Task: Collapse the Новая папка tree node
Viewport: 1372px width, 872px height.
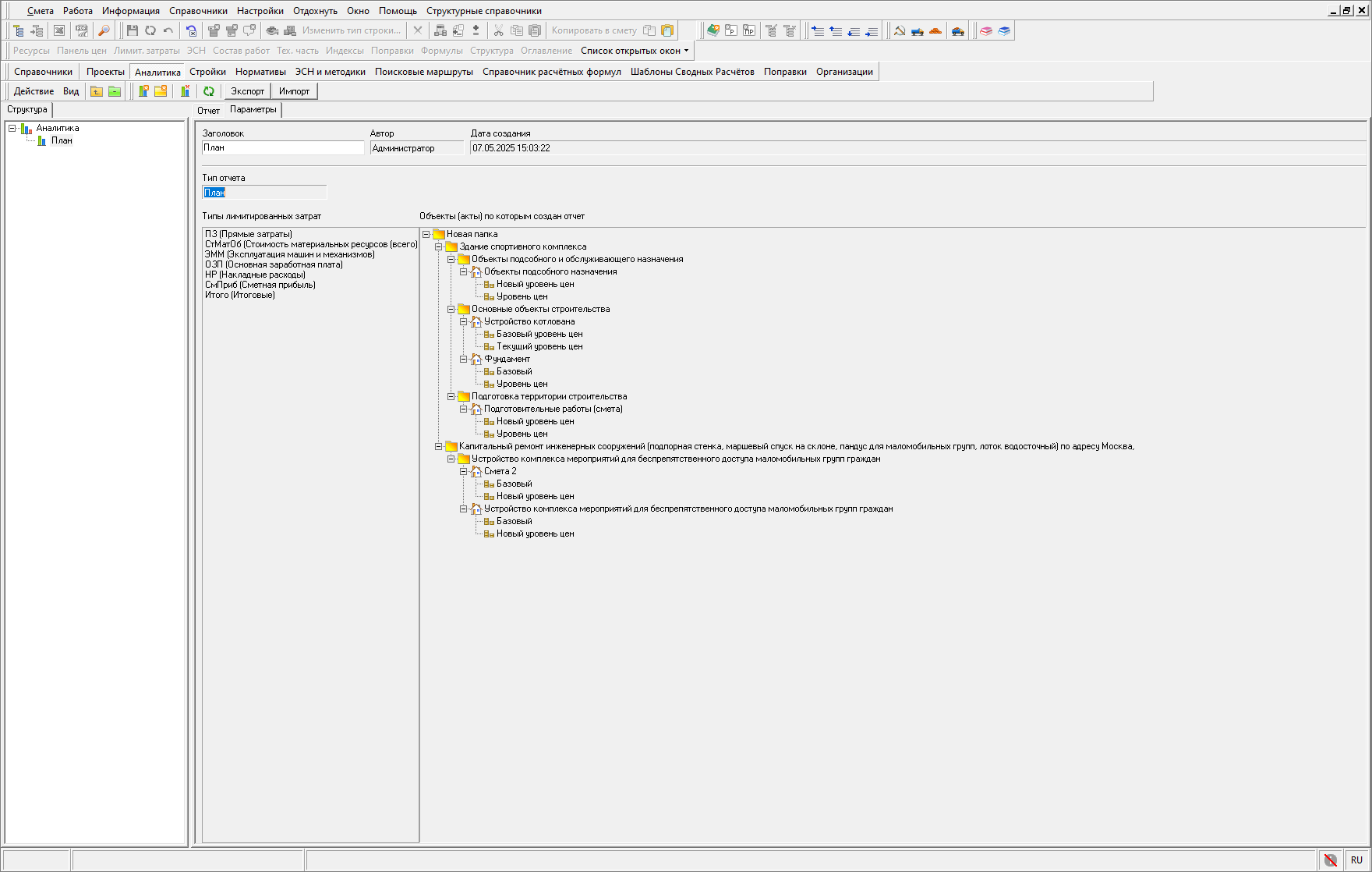Action: [426, 234]
